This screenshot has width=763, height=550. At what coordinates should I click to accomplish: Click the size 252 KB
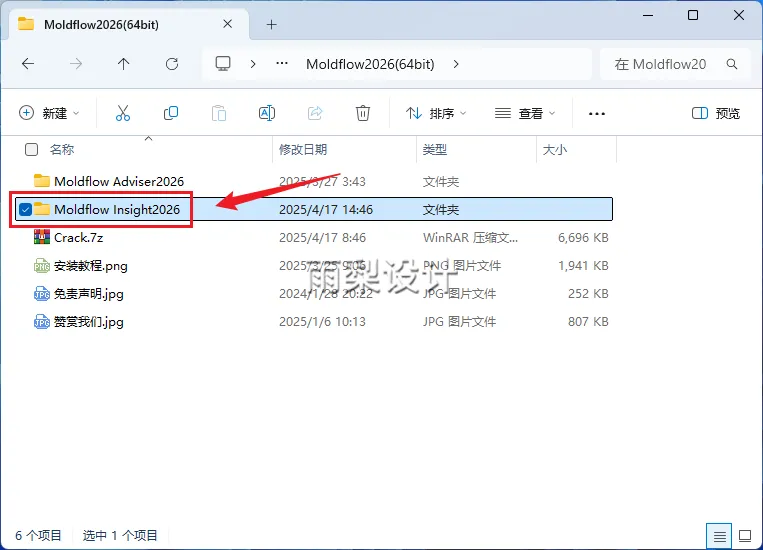pos(588,293)
